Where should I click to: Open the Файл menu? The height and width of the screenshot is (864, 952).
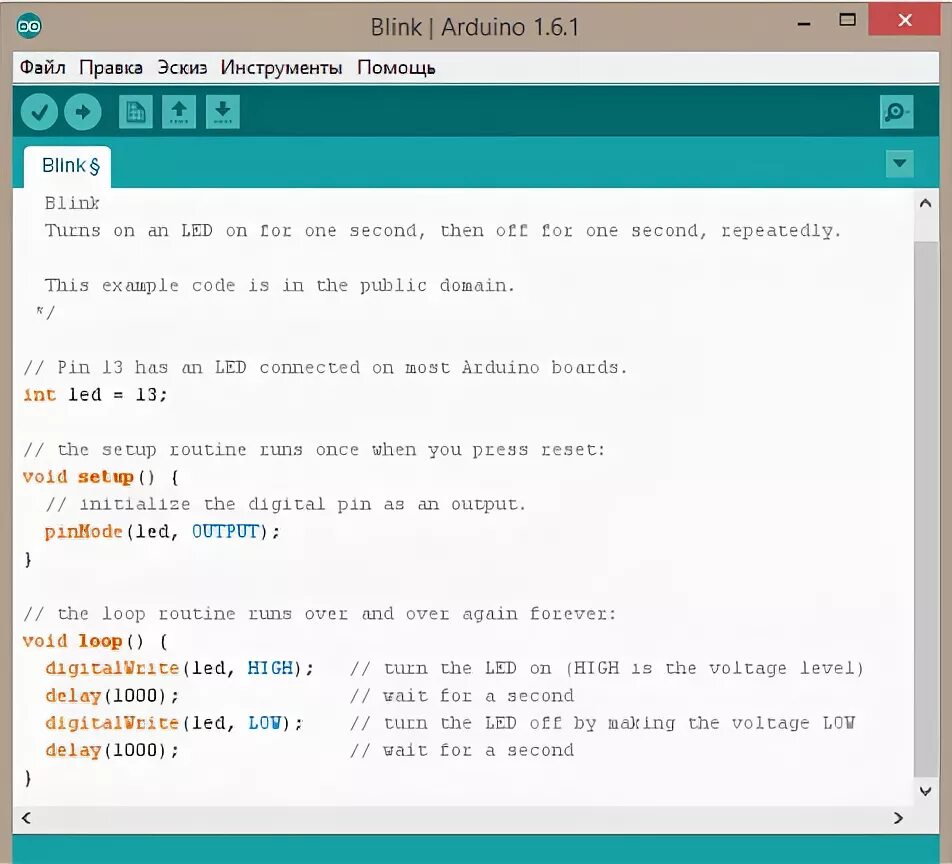(42, 67)
